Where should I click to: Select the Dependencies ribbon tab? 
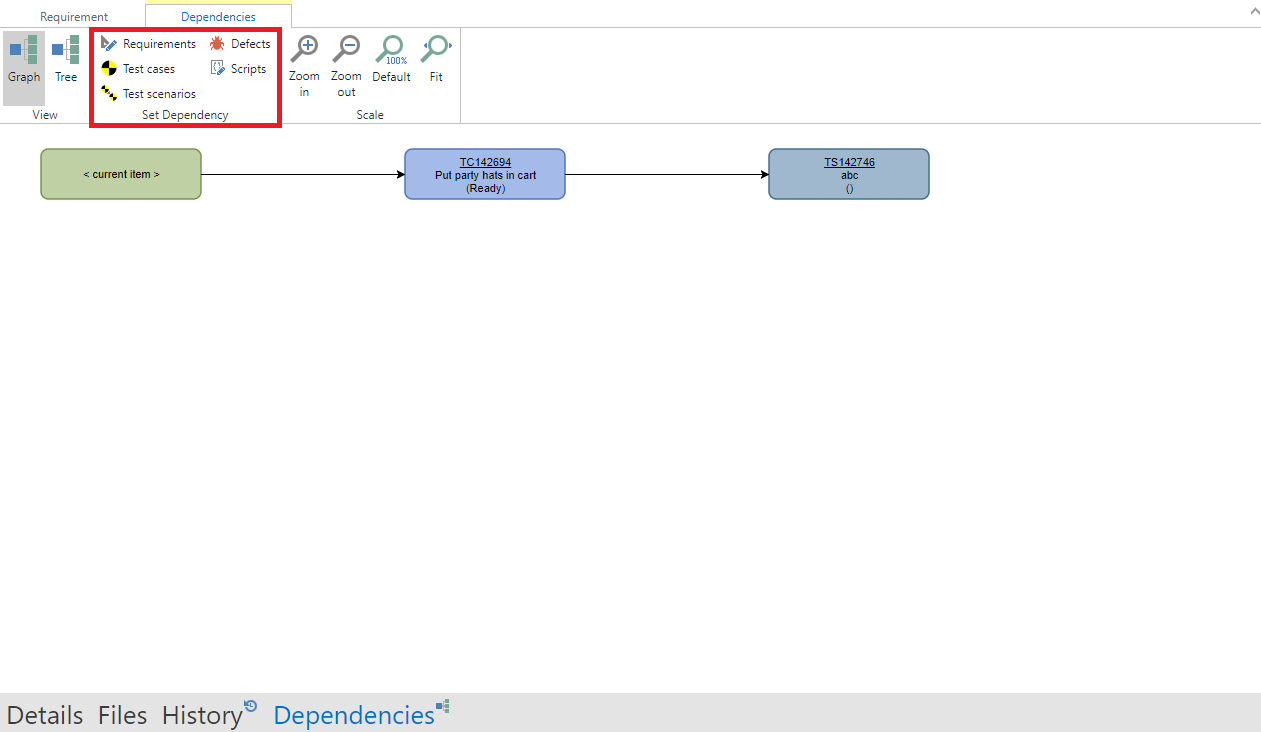(x=218, y=17)
